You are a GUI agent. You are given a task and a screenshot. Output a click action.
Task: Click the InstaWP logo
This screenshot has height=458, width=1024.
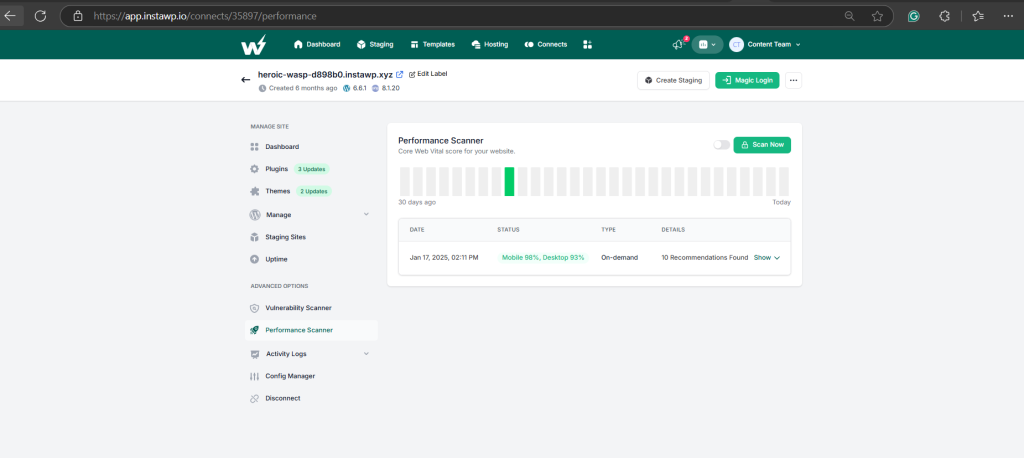pyautogui.click(x=253, y=44)
